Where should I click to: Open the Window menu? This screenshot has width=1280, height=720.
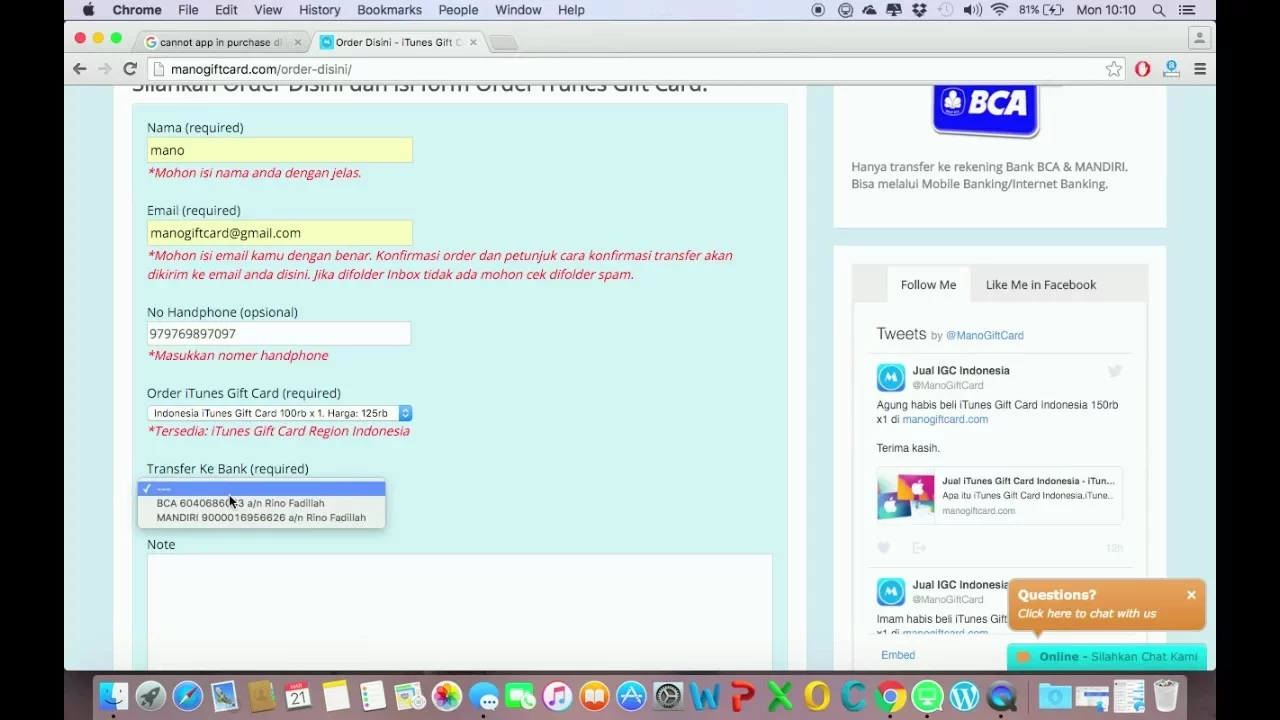[x=518, y=10]
